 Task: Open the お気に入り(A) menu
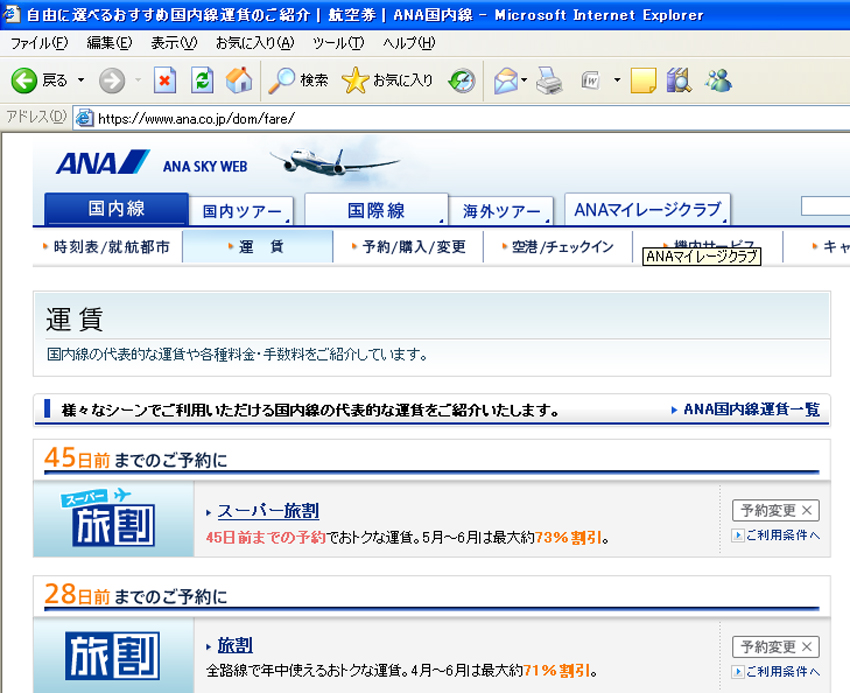[255, 43]
